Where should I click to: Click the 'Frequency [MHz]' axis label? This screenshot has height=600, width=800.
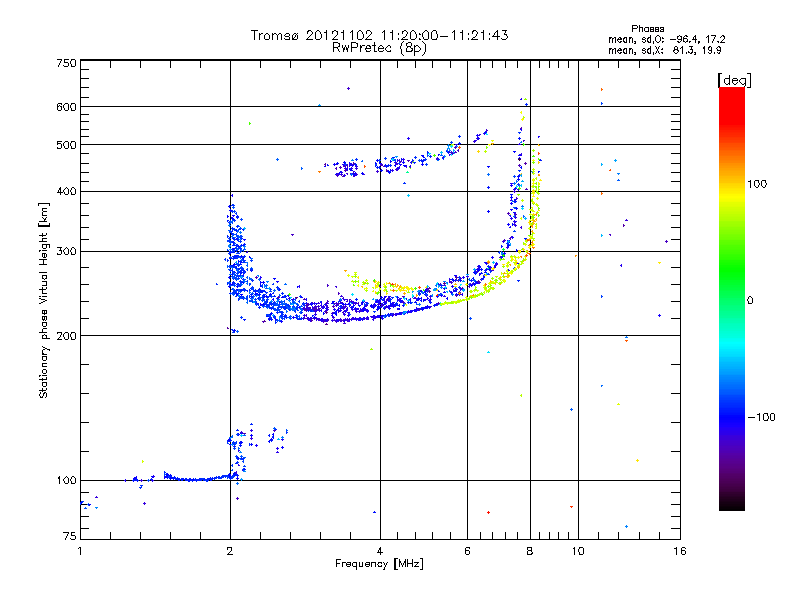point(379,564)
